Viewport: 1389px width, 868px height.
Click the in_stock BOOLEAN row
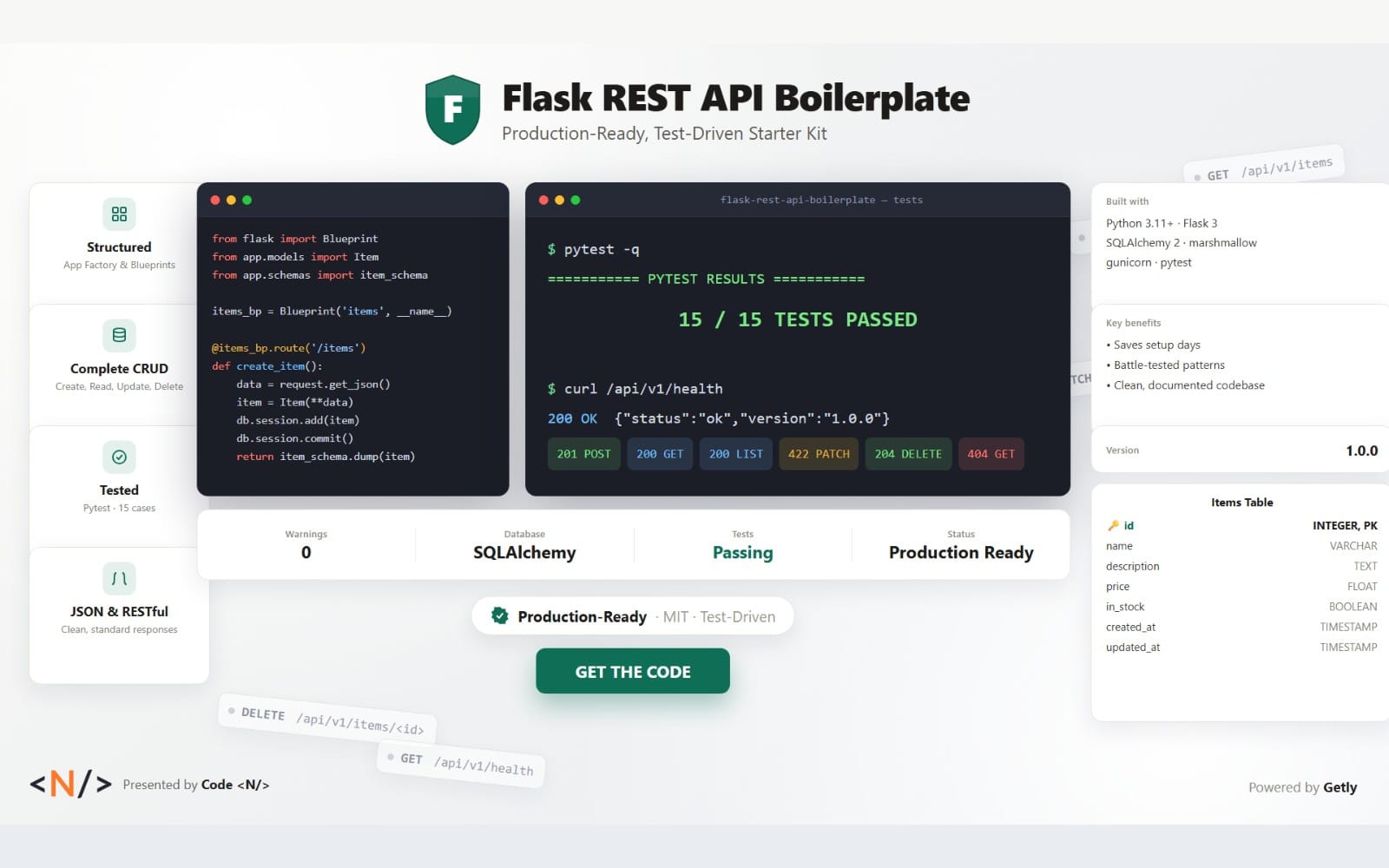point(1241,607)
